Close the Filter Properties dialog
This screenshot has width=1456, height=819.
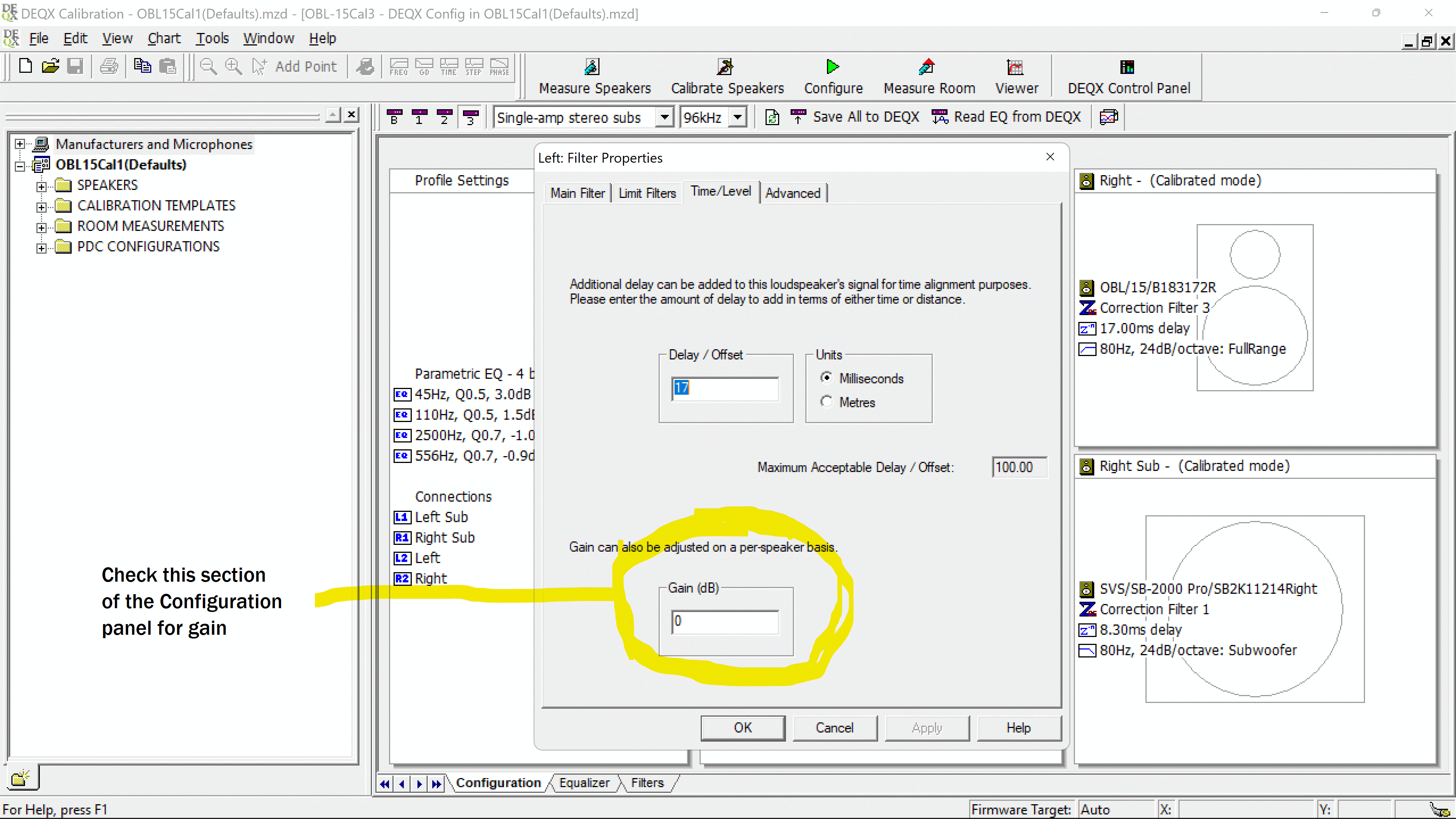coord(1050,157)
